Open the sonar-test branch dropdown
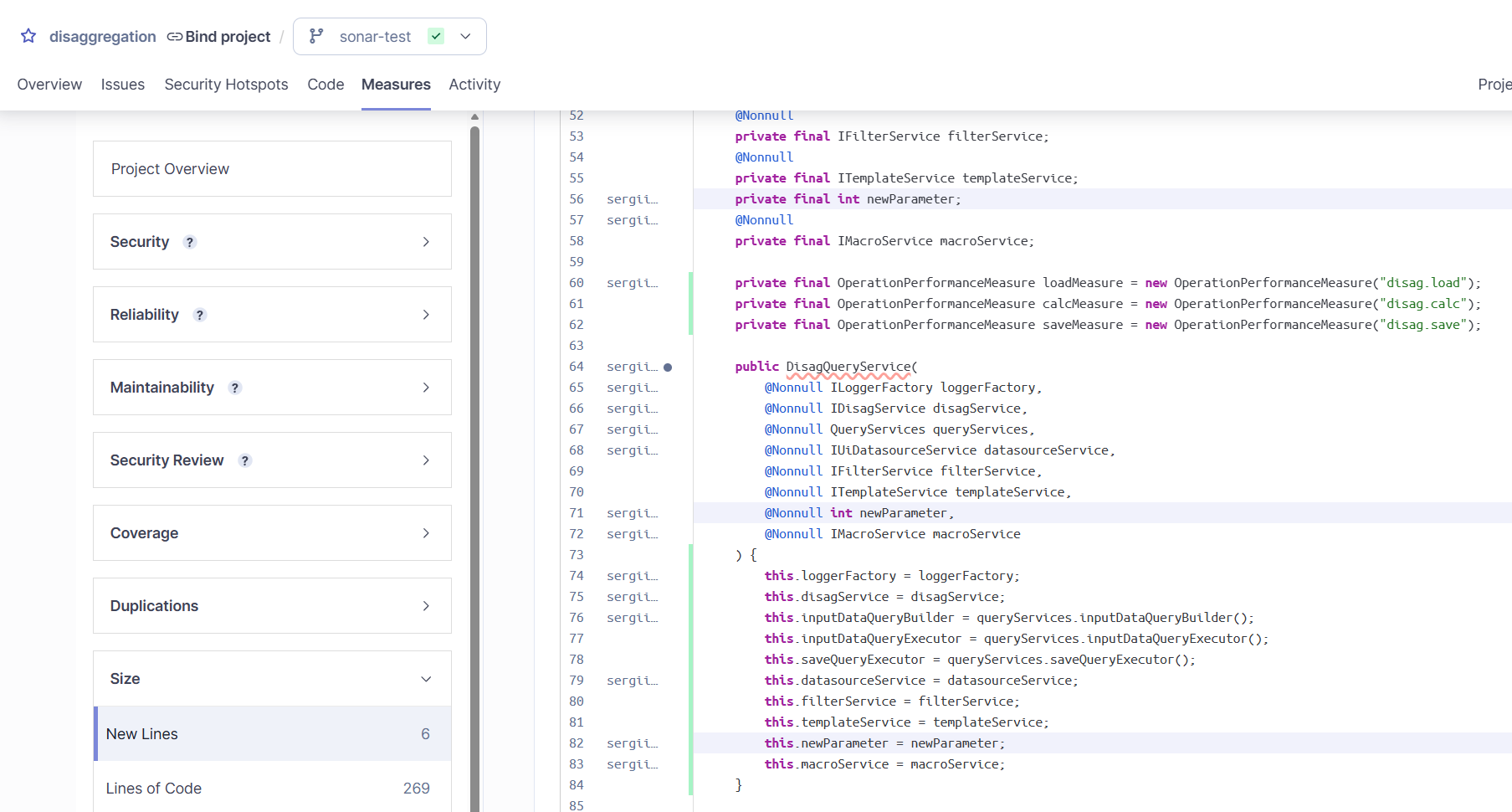The image size is (1512, 812). click(466, 37)
